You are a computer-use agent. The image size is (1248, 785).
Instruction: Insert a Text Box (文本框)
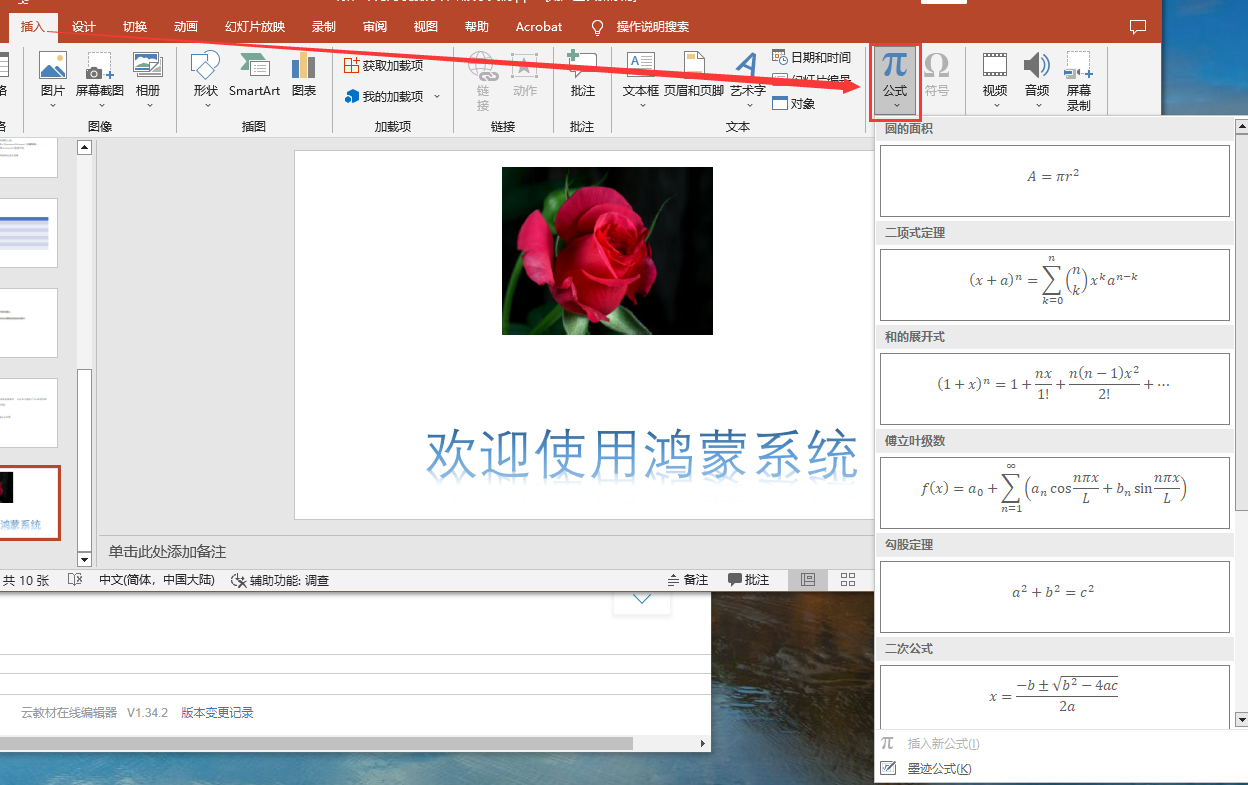point(640,73)
